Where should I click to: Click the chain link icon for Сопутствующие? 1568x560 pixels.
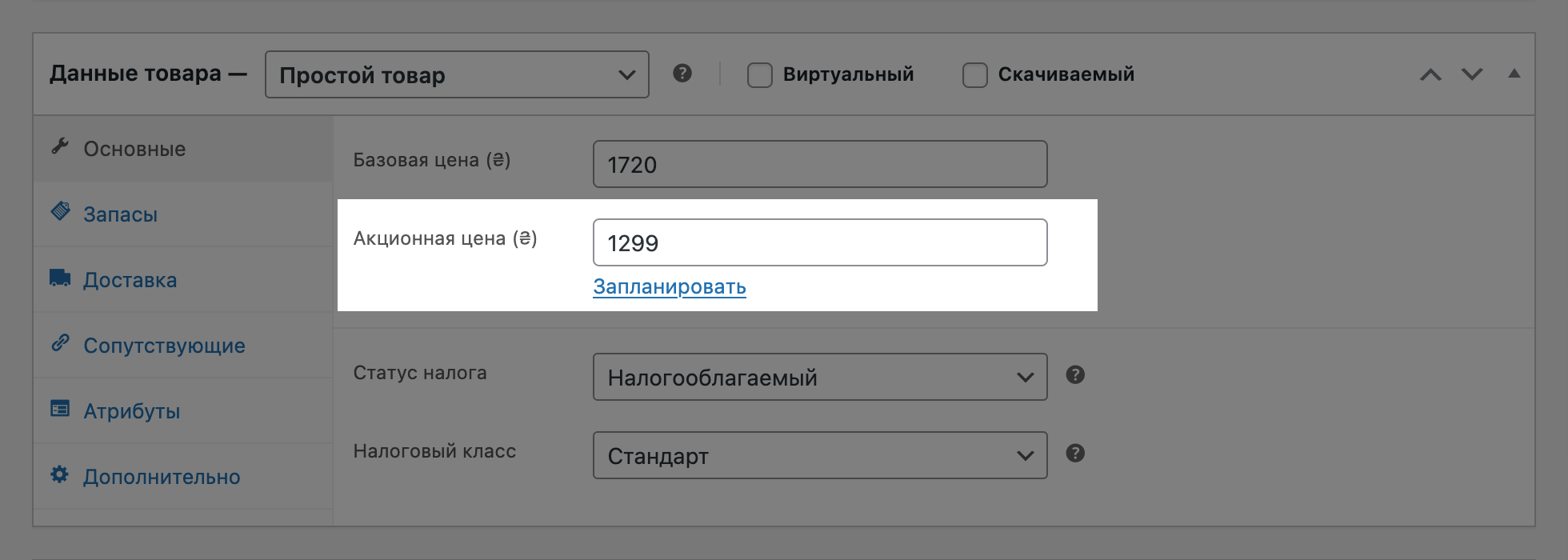tap(60, 343)
